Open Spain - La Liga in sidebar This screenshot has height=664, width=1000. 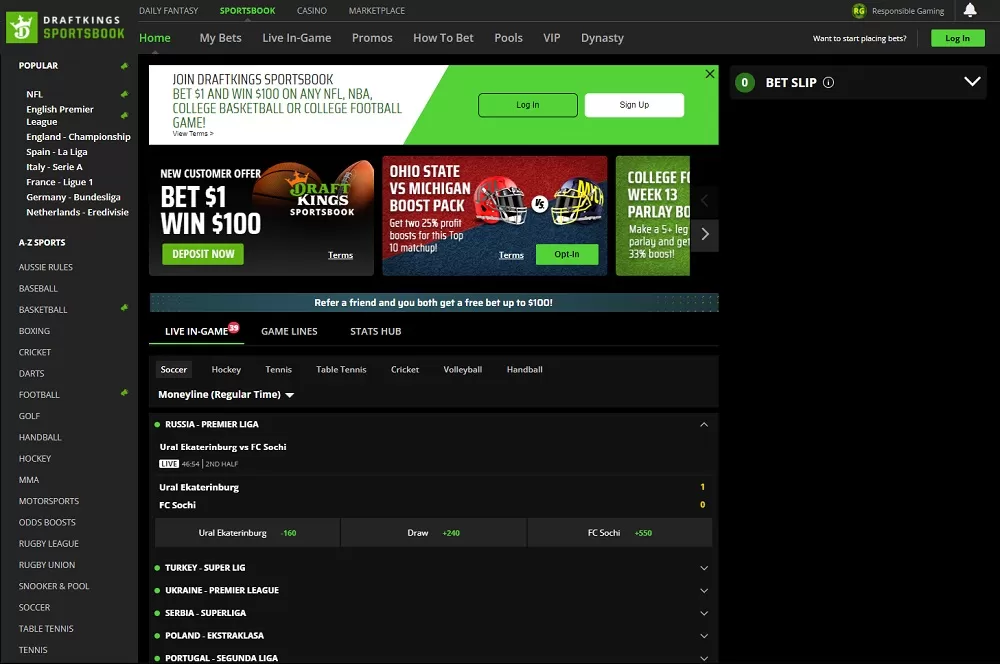pos(57,152)
